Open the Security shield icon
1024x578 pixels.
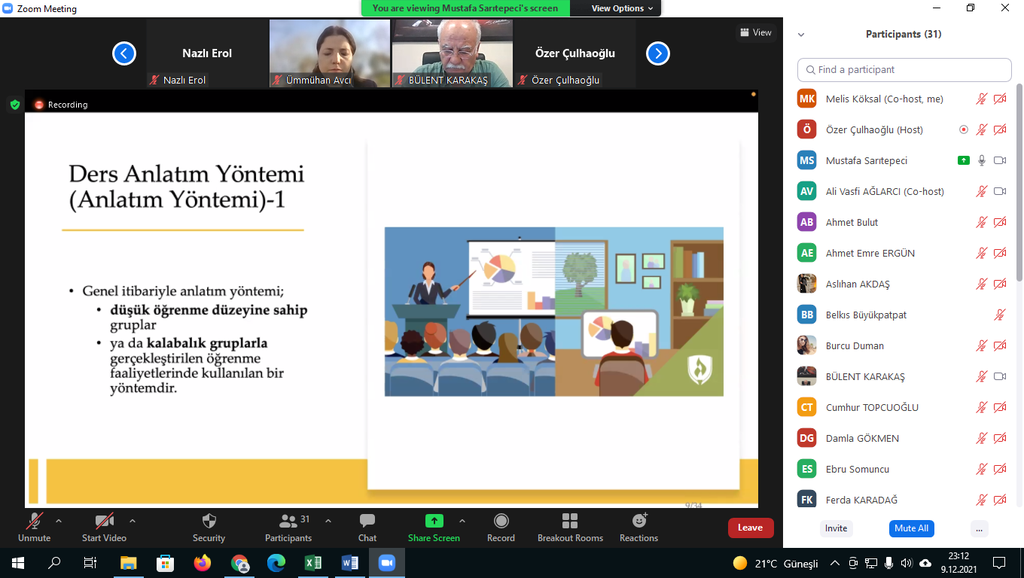tap(208, 521)
